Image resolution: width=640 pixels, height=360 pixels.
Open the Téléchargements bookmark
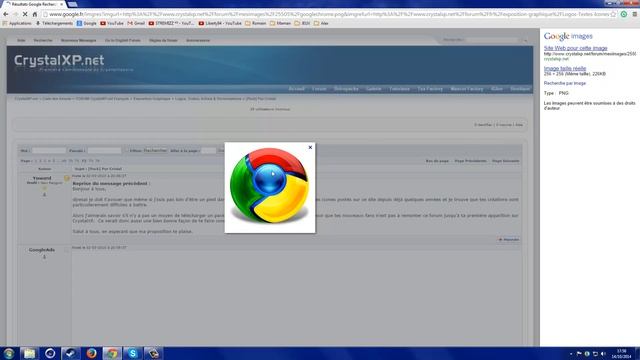(x=54, y=23)
